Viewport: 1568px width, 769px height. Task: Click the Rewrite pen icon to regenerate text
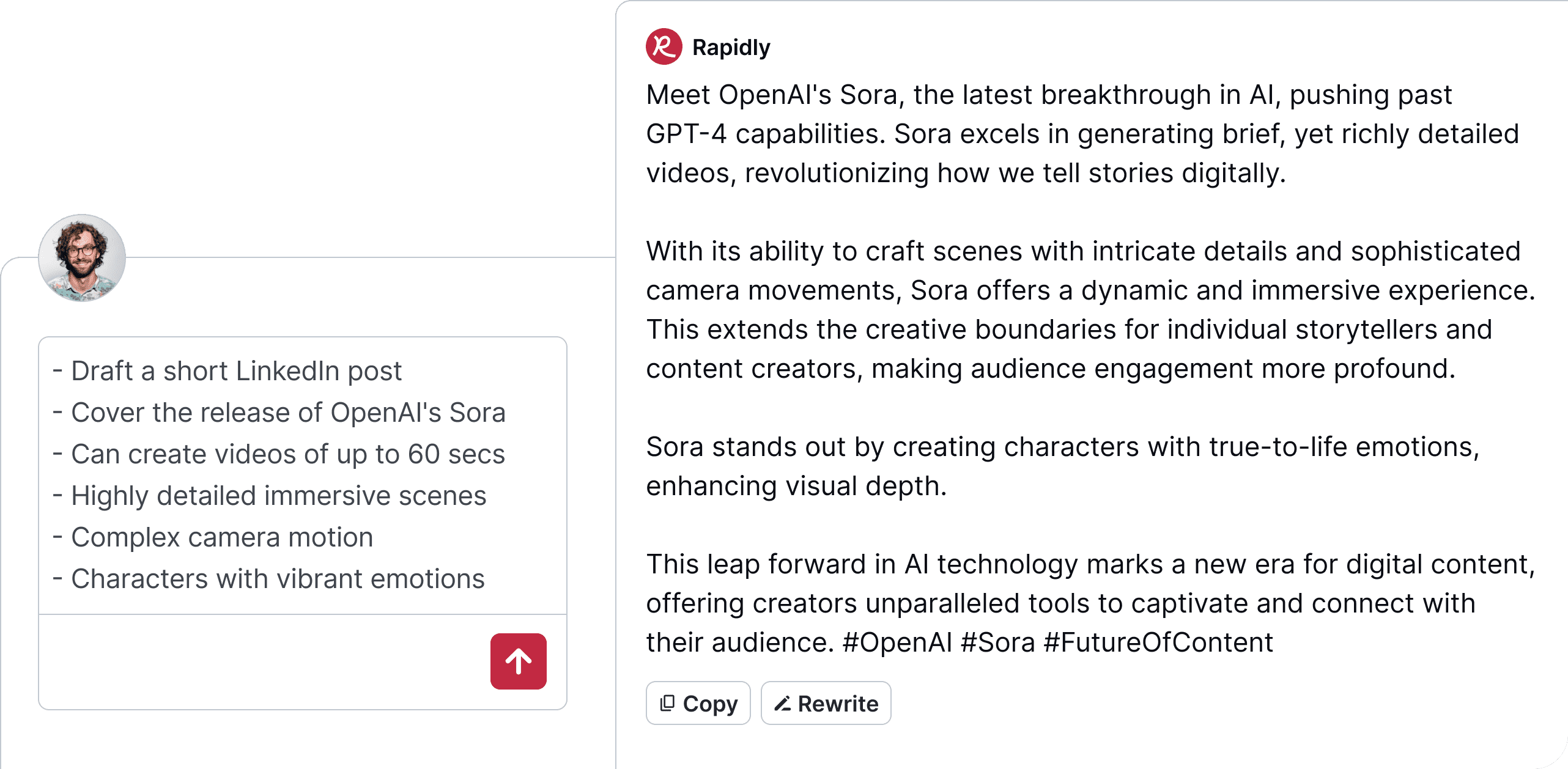(x=784, y=702)
